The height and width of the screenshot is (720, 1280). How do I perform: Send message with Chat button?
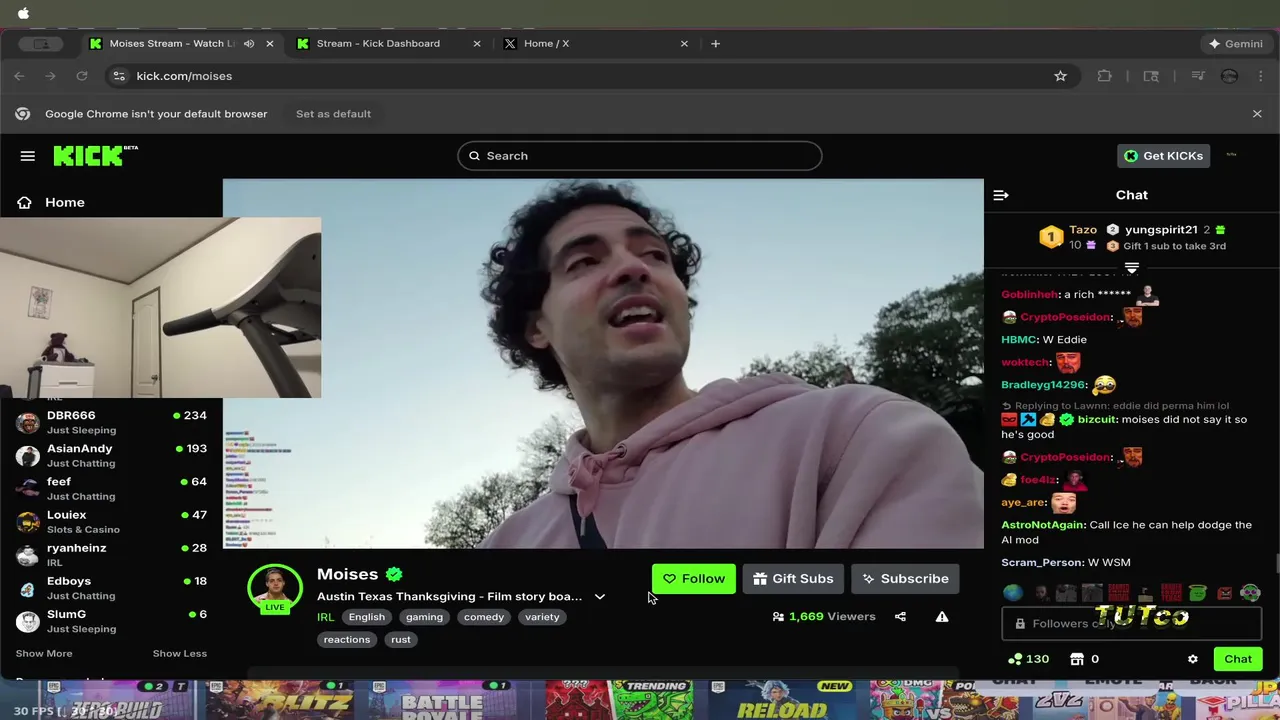(x=1238, y=659)
